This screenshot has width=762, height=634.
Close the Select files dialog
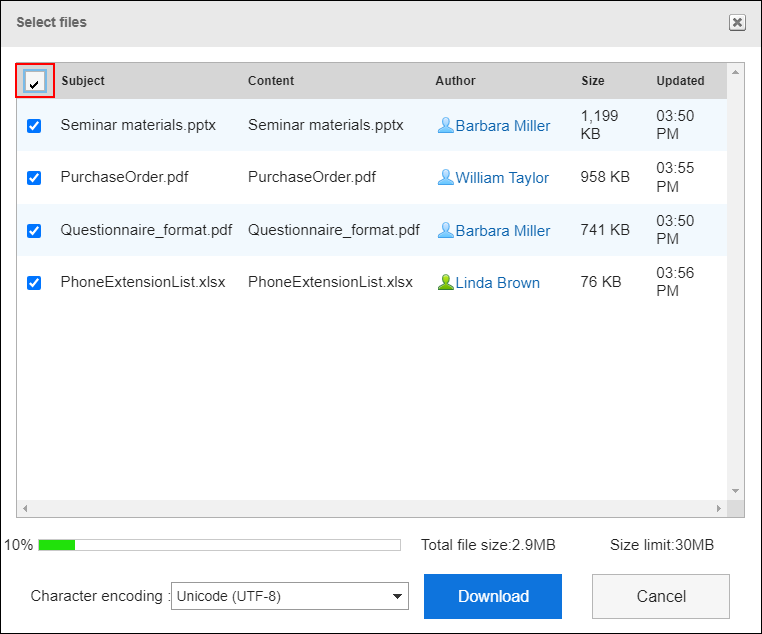(737, 22)
